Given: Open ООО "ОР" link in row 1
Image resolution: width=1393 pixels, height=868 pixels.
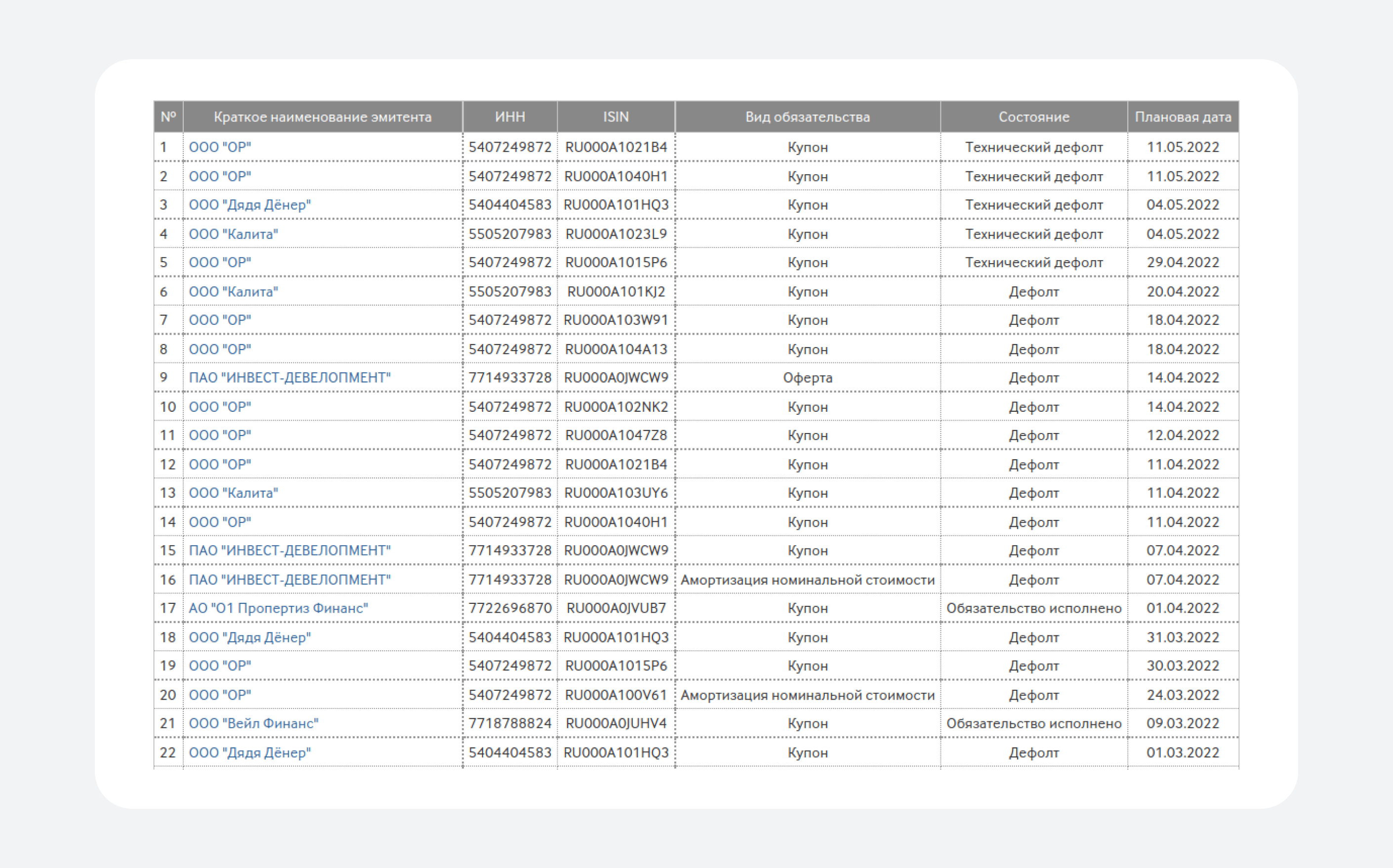Looking at the screenshot, I should pos(220,147).
